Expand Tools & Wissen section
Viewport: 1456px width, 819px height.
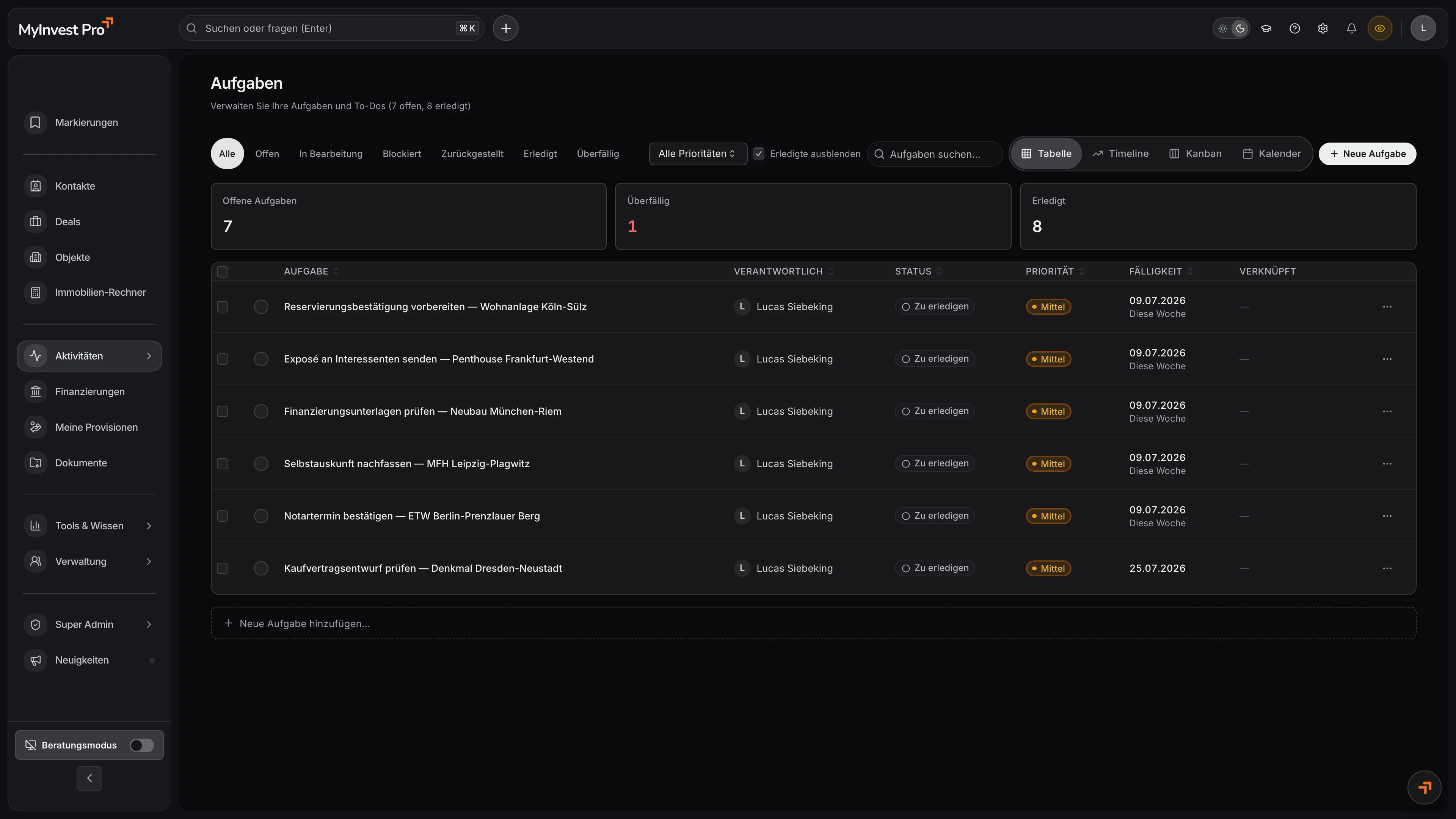tap(89, 526)
